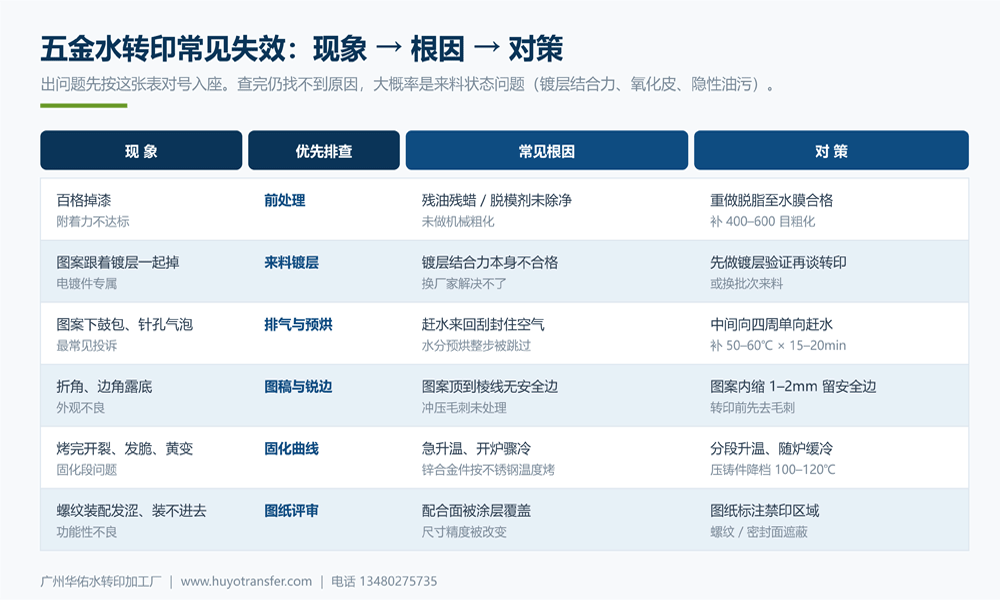This screenshot has width=1000, height=600.
Task: Select the 图案跟着镀层一起掉 cell
Action: point(118,262)
